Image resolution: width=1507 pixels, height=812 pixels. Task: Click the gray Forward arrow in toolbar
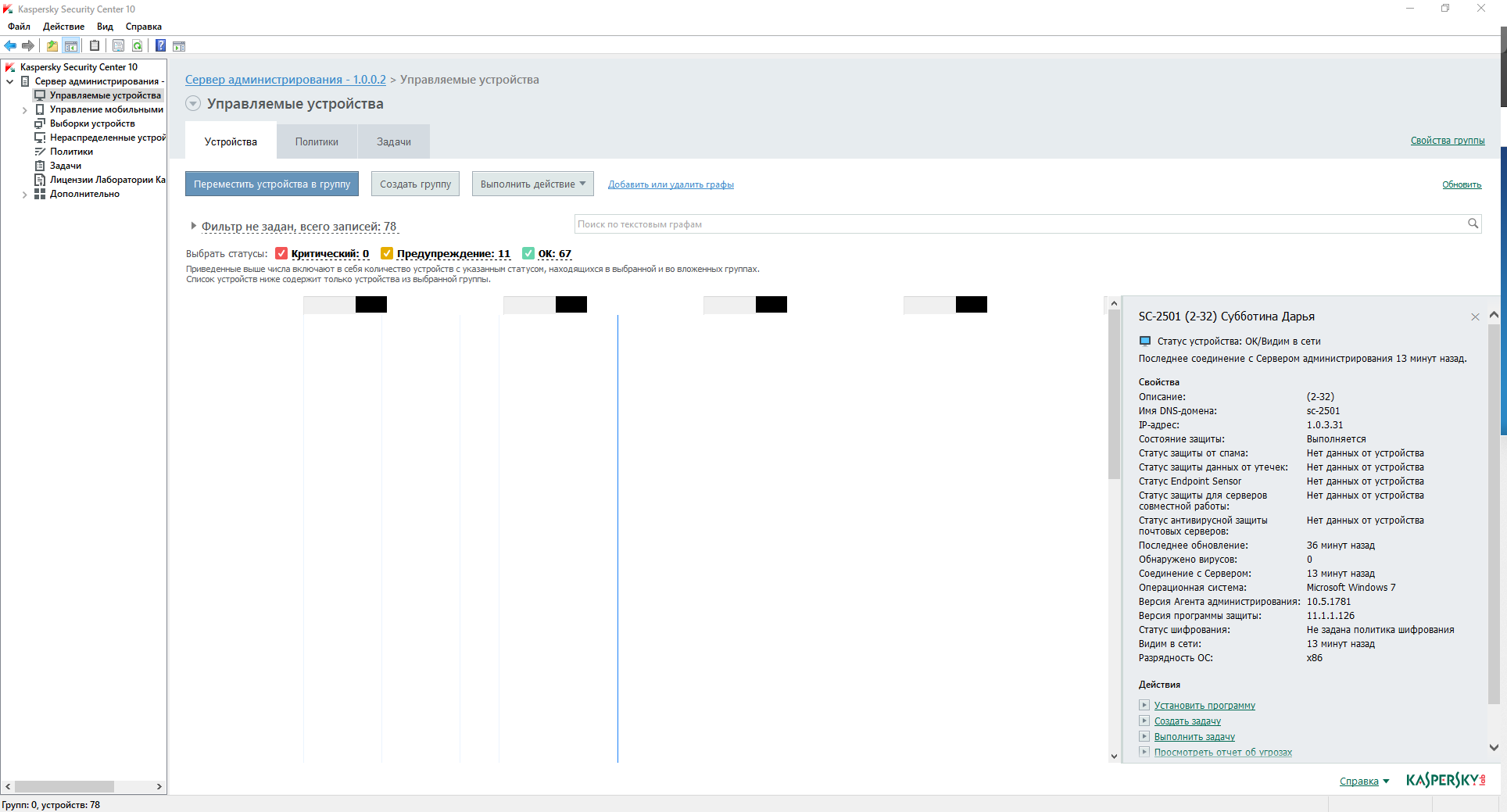click(28, 45)
